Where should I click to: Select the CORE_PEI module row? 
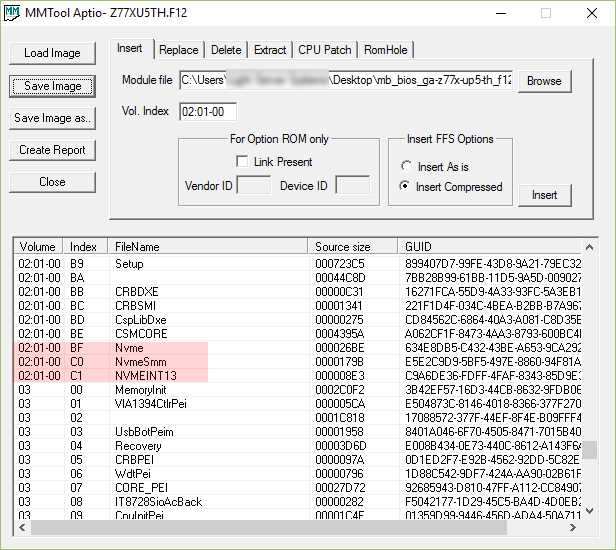pyautogui.click(x=298, y=488)
